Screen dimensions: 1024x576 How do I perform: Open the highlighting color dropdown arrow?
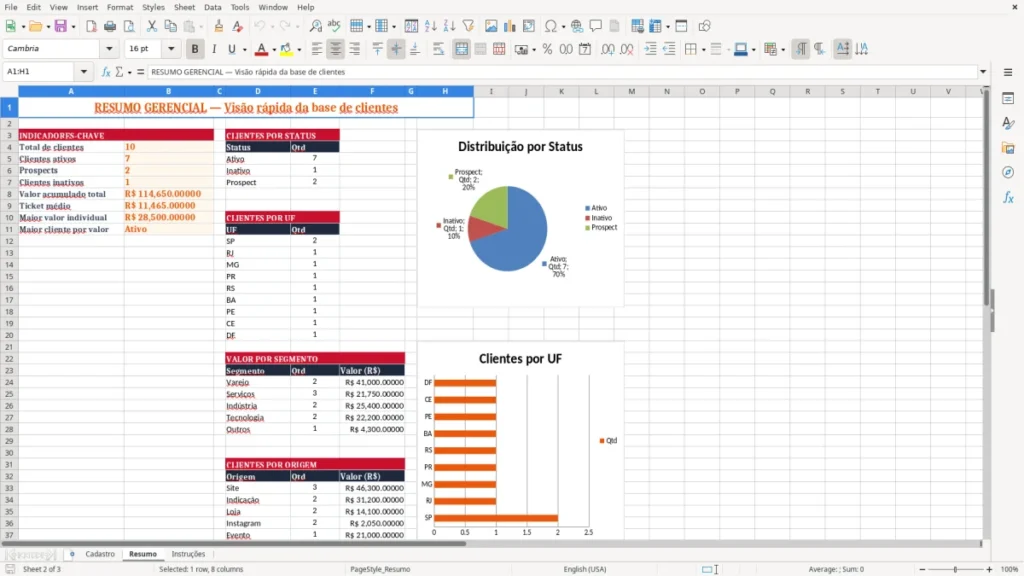tap(299, 50)
